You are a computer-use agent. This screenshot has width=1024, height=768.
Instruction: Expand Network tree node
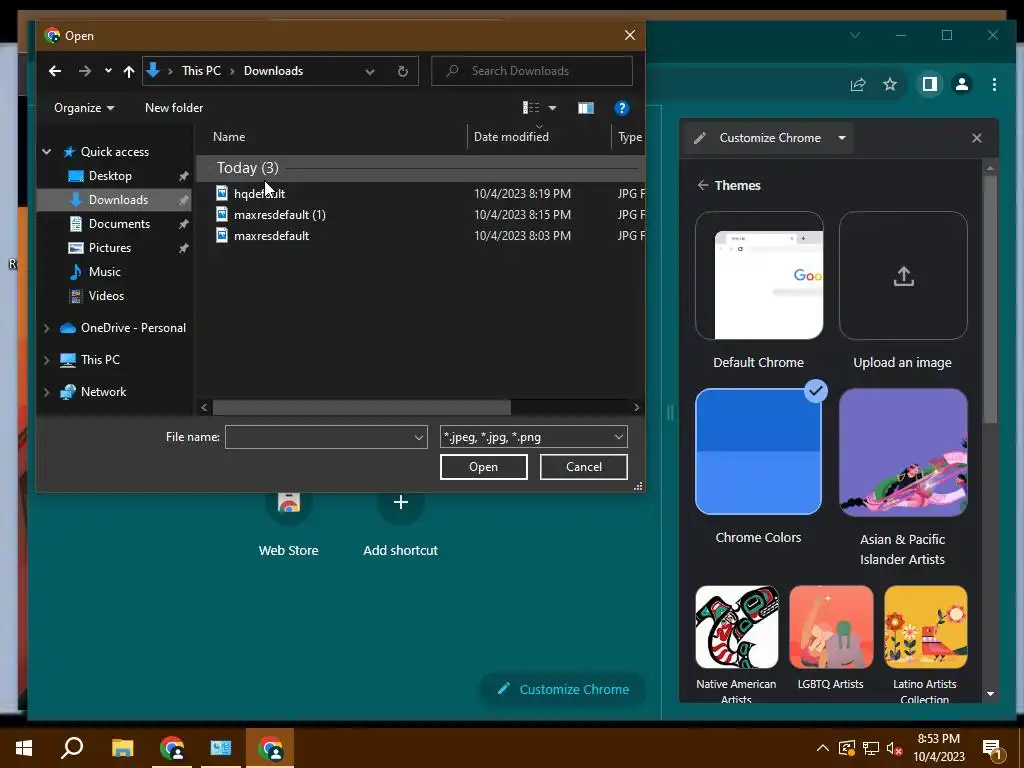46,392
